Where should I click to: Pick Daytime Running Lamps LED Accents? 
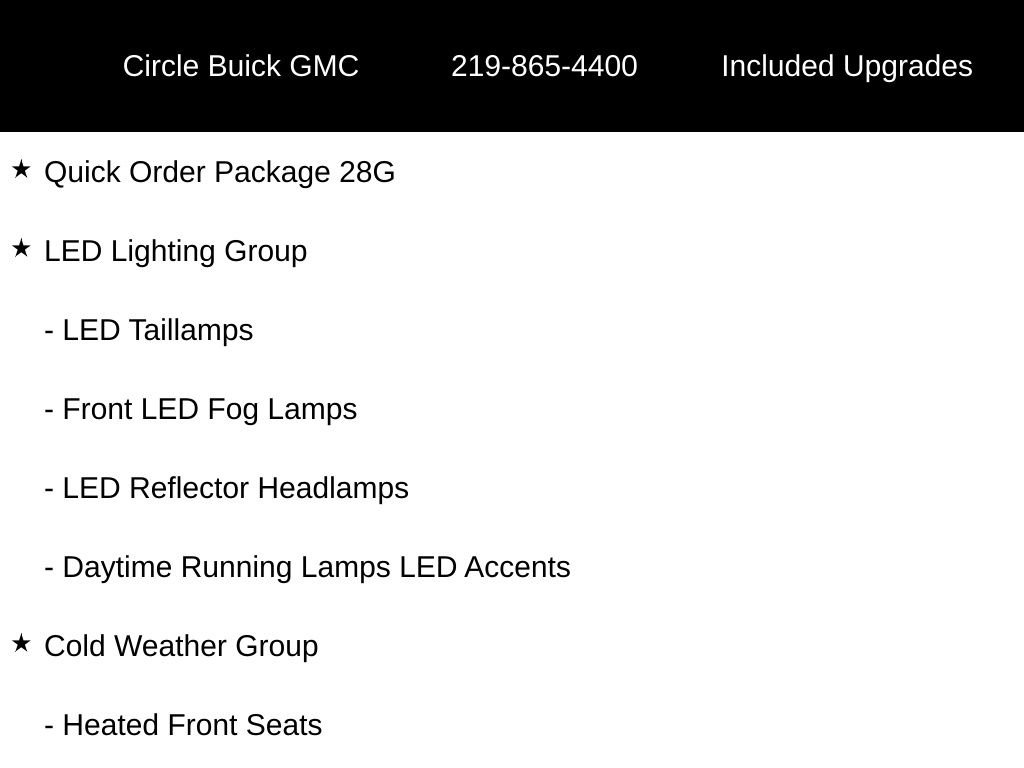(x=316, y=567)
